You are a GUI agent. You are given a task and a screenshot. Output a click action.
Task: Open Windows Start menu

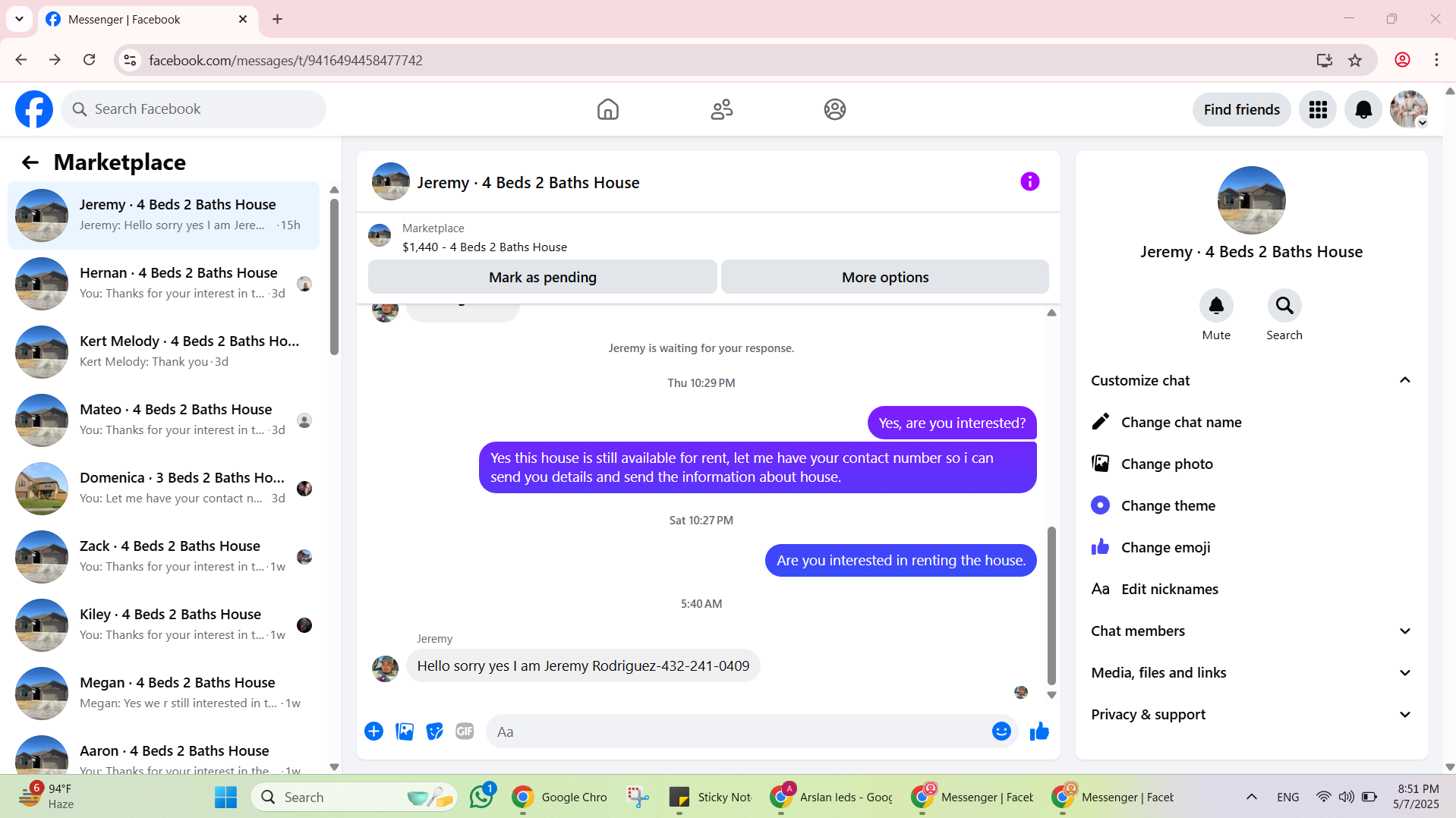pyautogui.click(x=225, y=797)
